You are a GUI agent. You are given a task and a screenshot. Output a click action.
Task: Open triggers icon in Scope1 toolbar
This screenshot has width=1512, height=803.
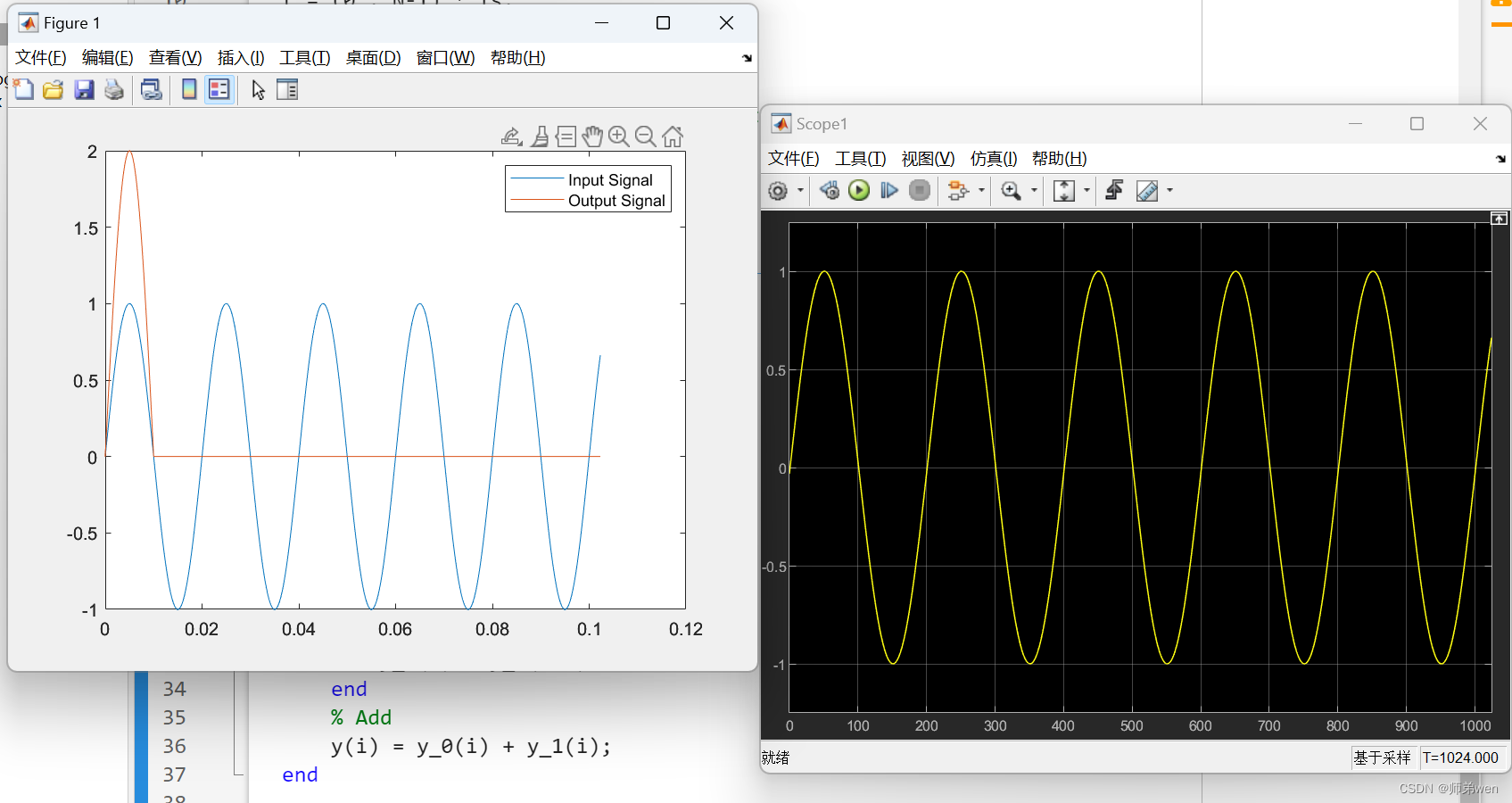(1114, 190)
